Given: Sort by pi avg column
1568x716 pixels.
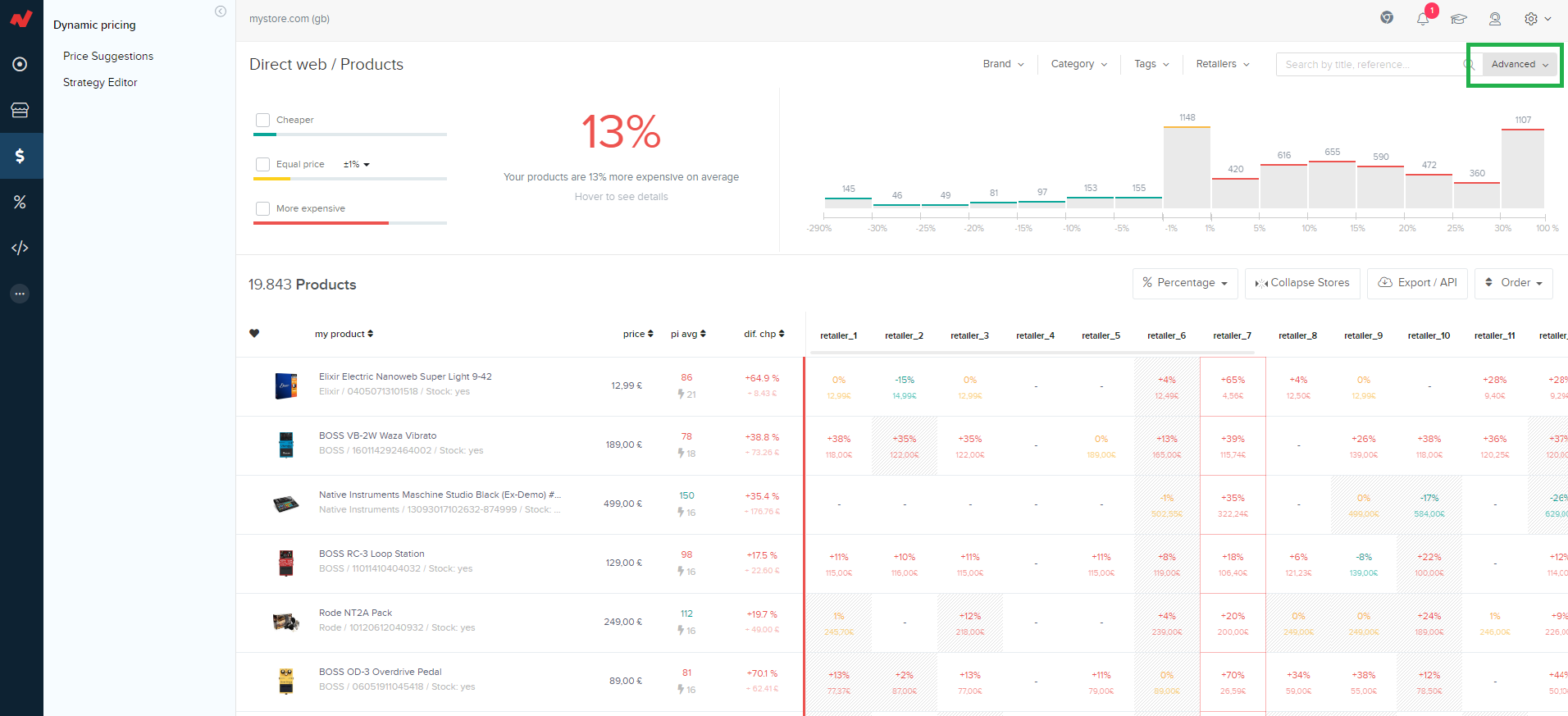Looking at the screenshot, I should 688,334.
